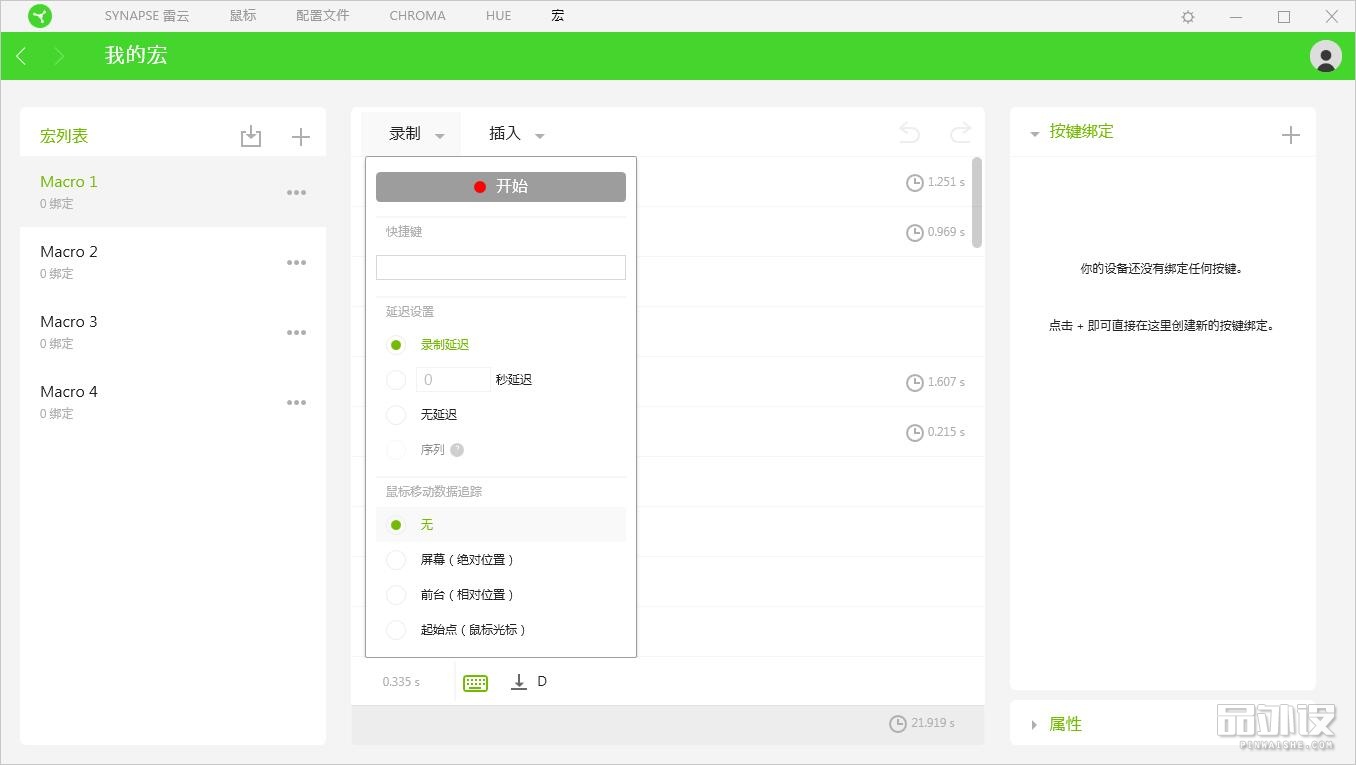This screenshot has width=1356, height=765.
Task: Click the 1.251 s delay value
Action: [x=946, y=182]
